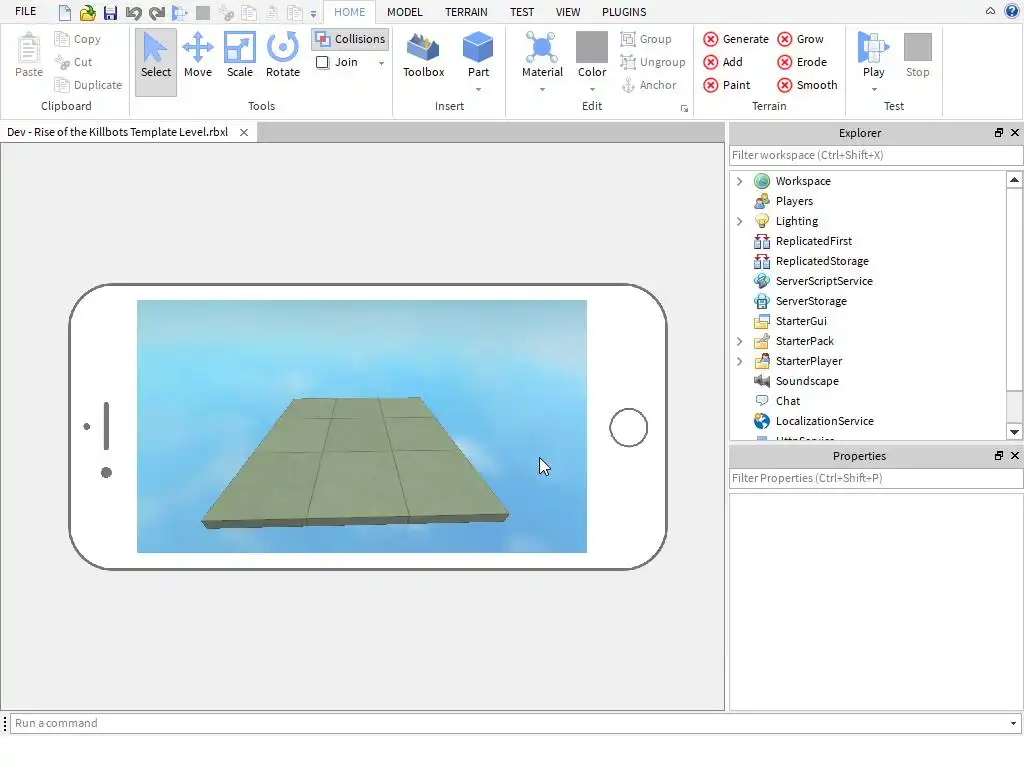This screenshot has width=1024, height=768.
Task: Click the Filter Properties search field
Action: [x=875, y=478]
